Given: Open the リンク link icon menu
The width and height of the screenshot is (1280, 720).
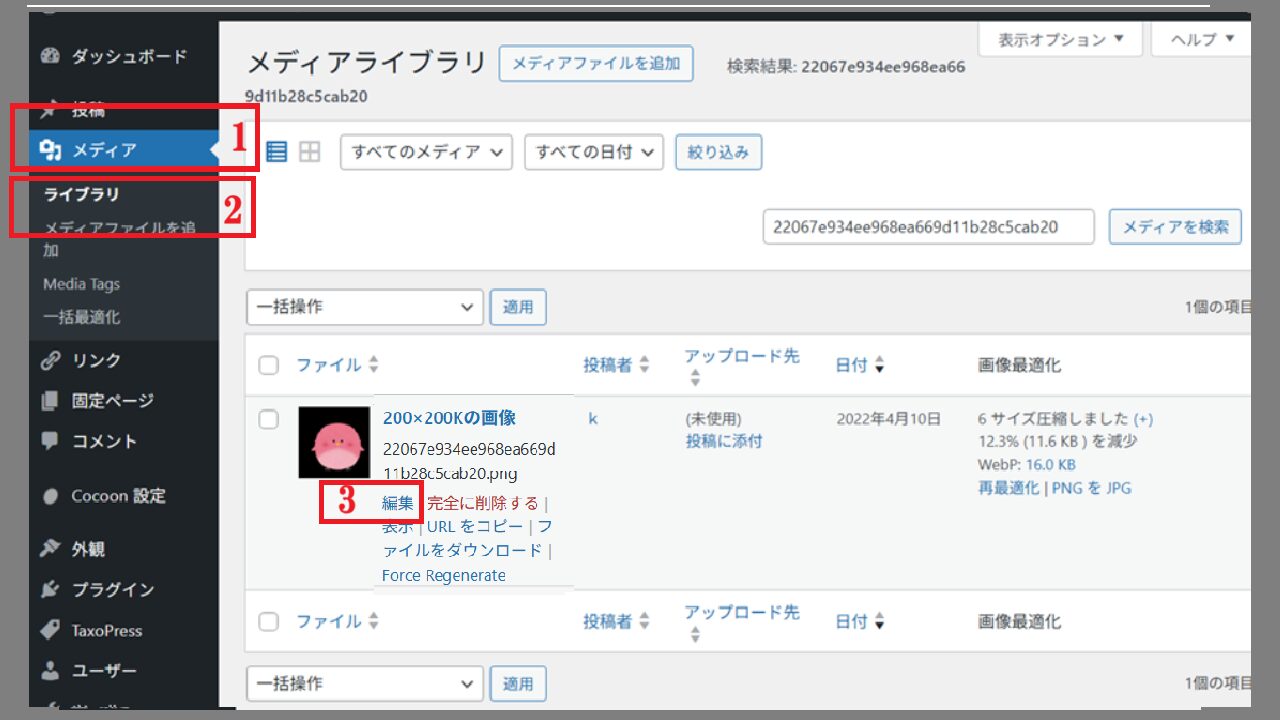Looking at the screenshot, I should click(x=50, y=360).
